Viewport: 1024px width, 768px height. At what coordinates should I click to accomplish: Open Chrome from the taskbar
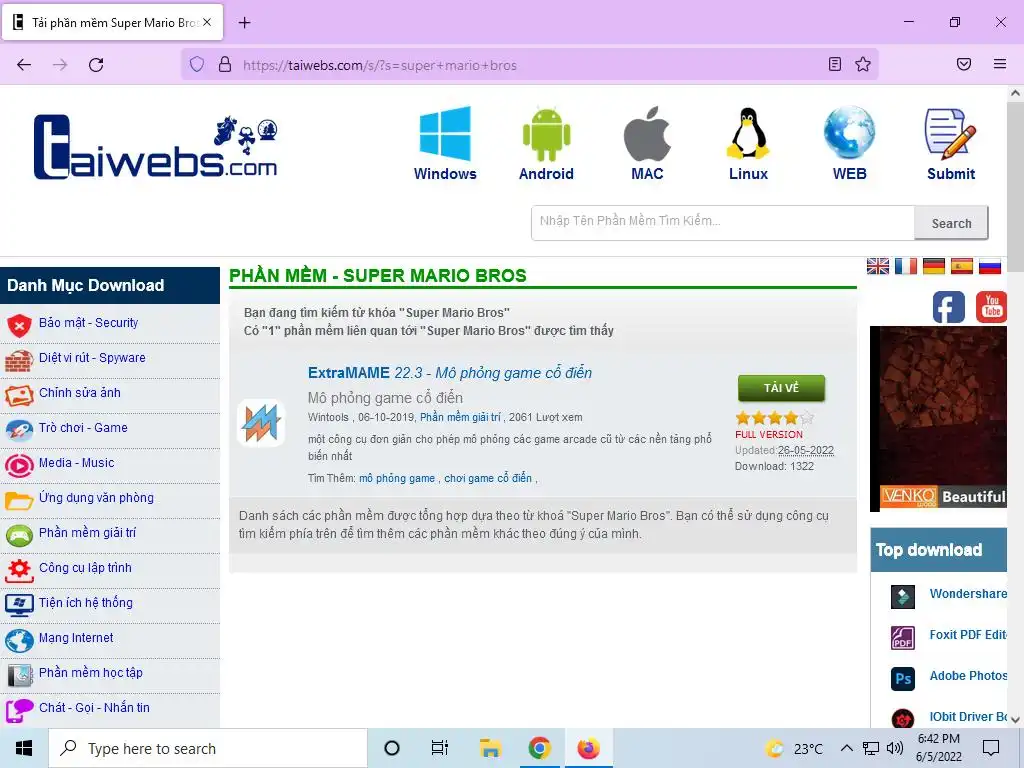coord(539,748)
